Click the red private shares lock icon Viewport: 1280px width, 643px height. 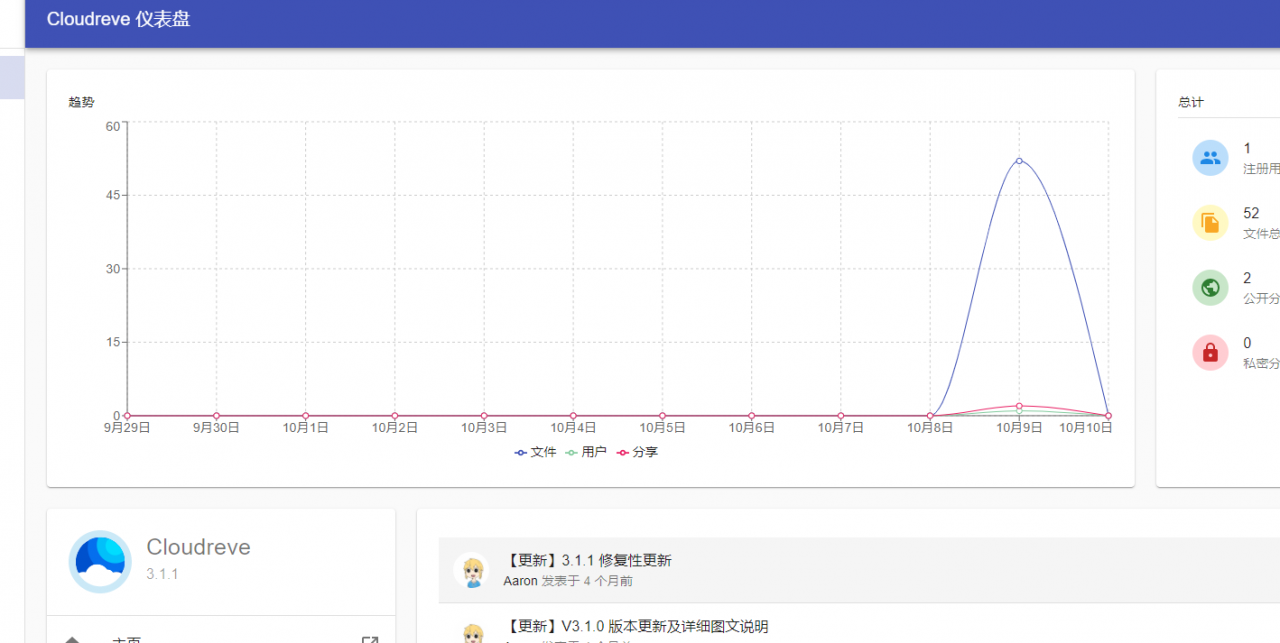[x=1210, y=352]
